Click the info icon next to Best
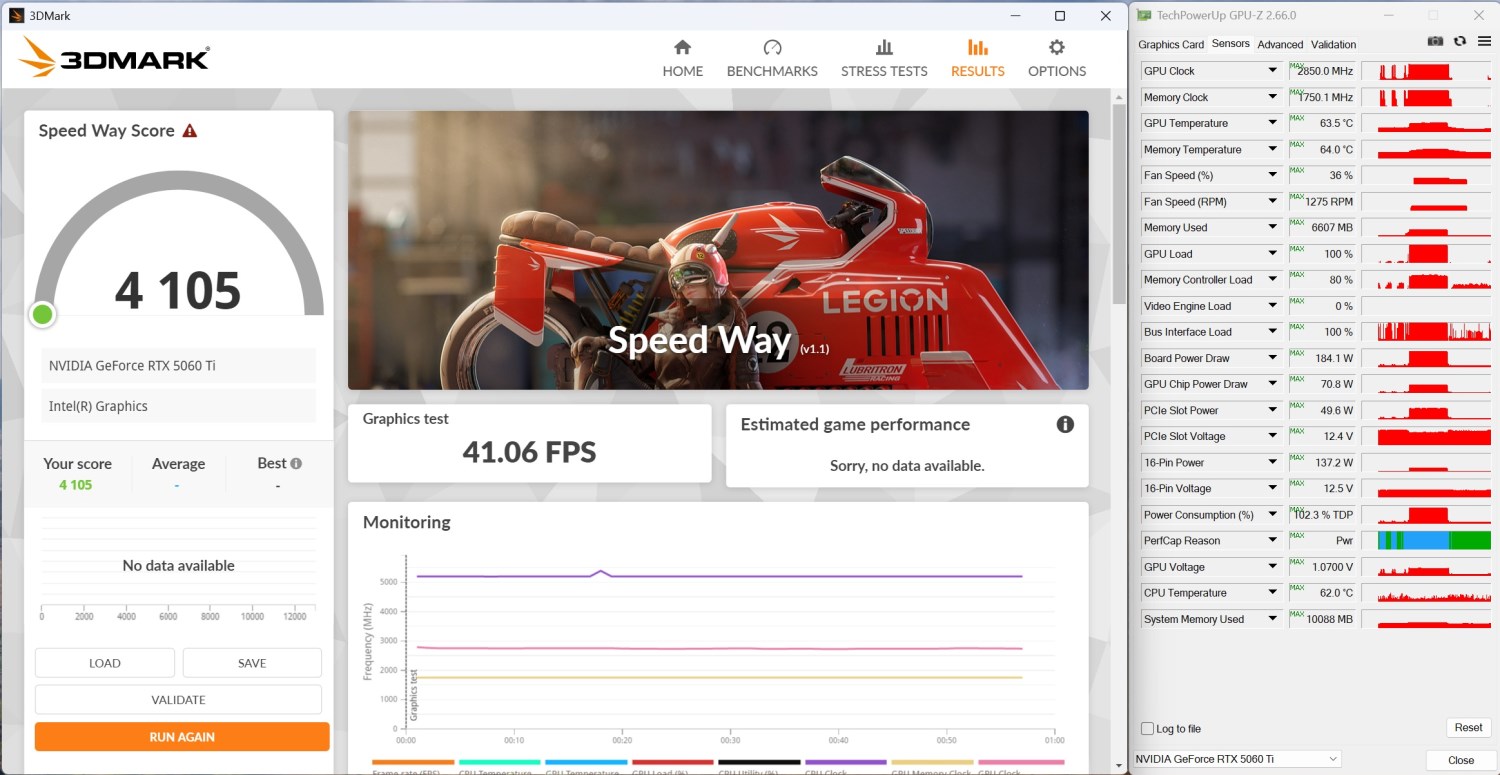Image resolution: width=1500 pixels, height=775 pixels. coord(296,463)
